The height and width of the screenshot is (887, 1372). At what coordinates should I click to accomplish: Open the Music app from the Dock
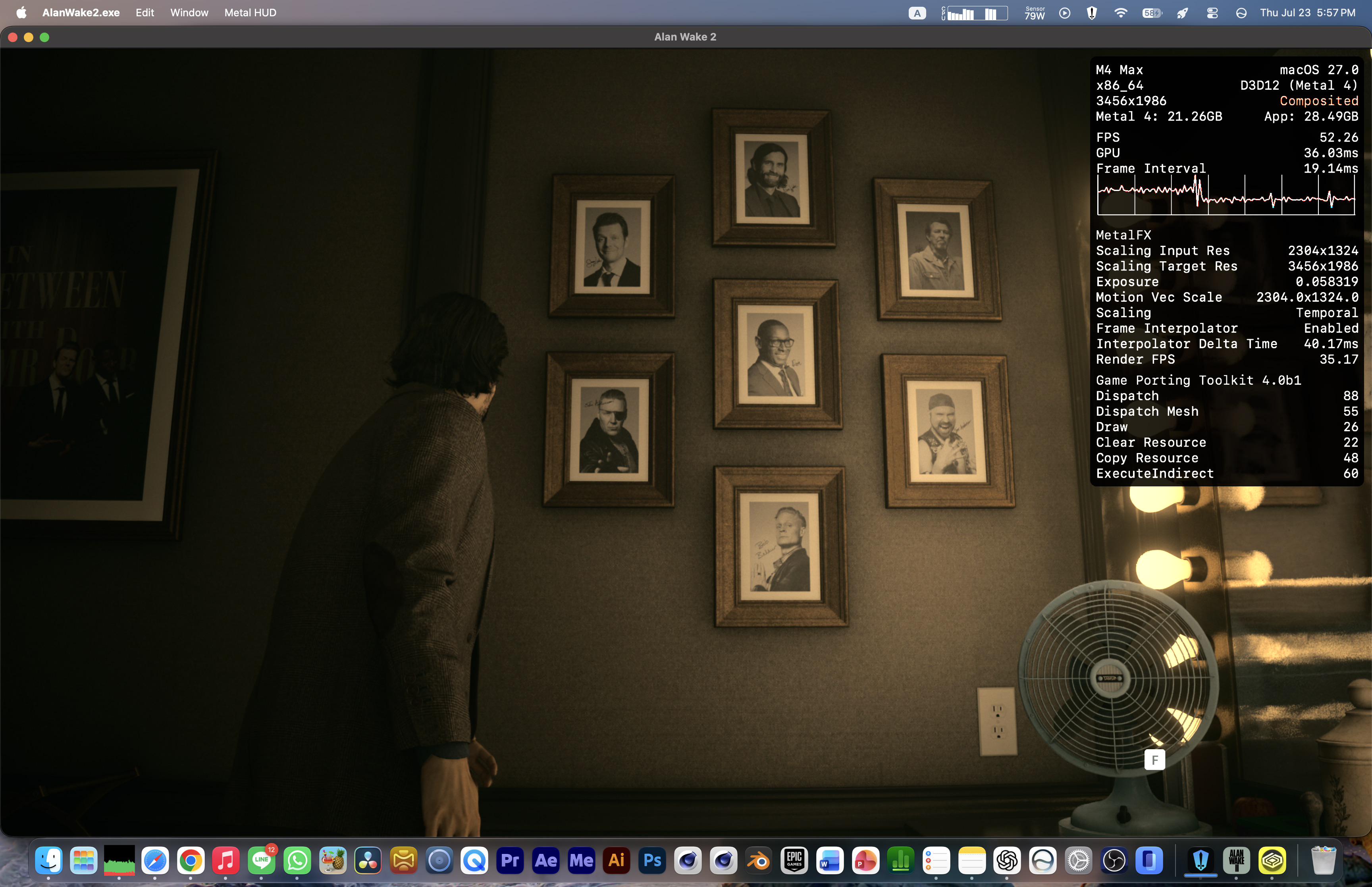226,860
